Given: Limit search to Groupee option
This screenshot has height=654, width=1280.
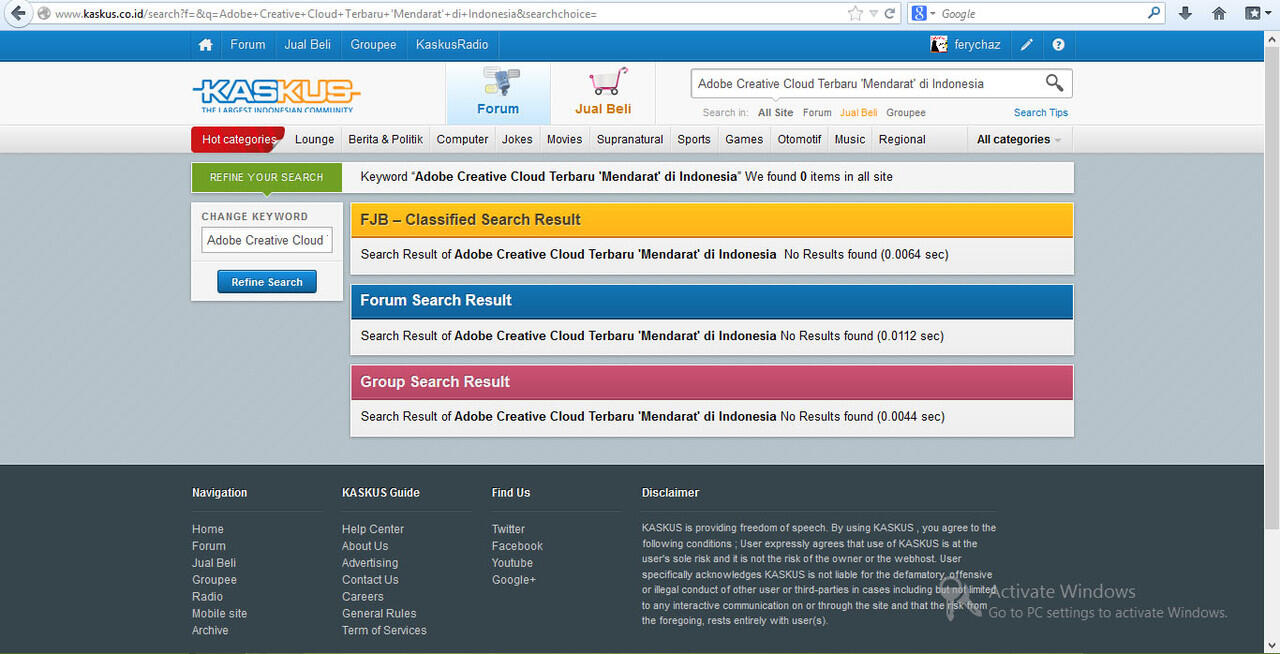Looking at the screenshot, I should [x=906, y=113].
